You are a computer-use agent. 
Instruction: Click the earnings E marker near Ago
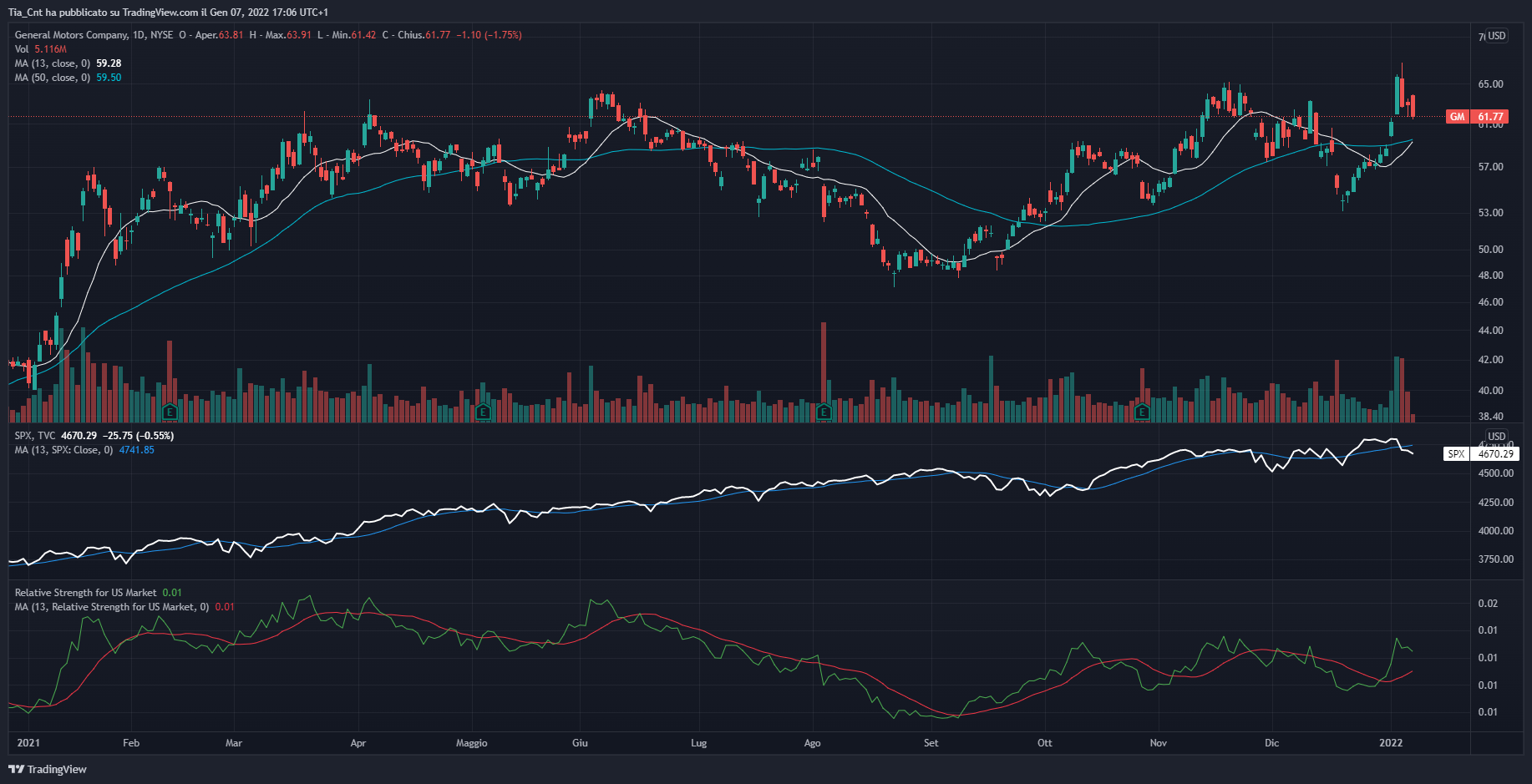pyautogui.click(x=824, y=412)
